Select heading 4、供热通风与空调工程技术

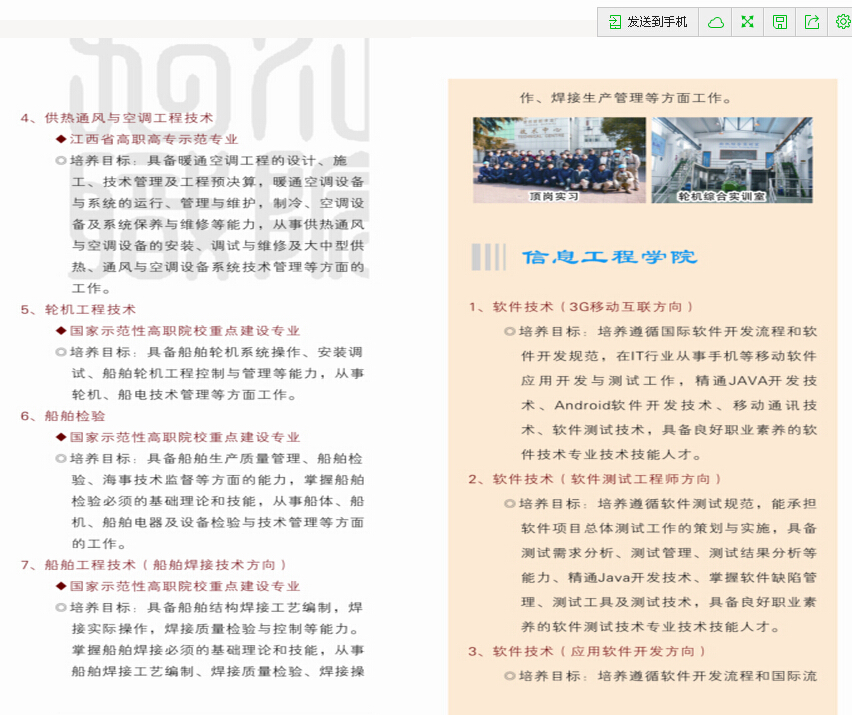click(117, 118)
